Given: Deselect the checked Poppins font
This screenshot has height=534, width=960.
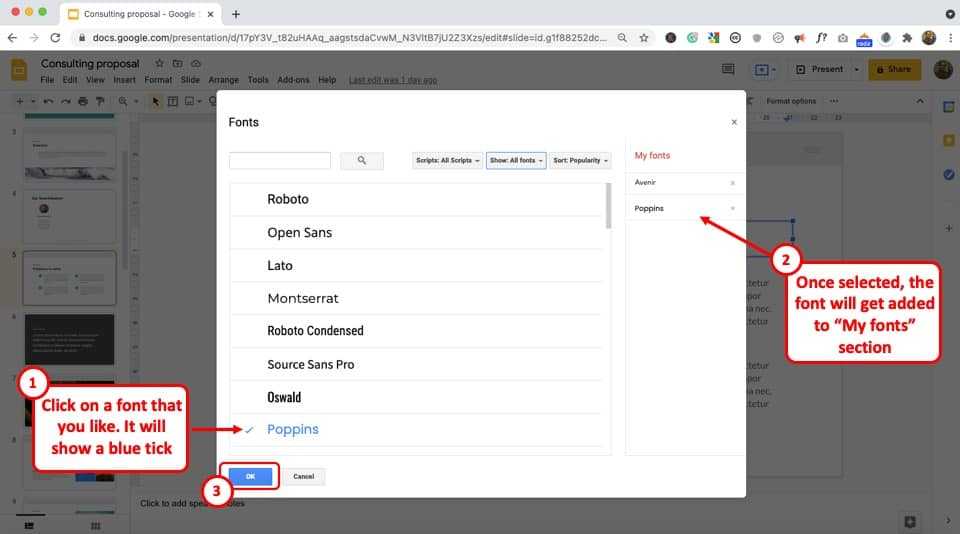Looking at the screenshot, I should [292, 430].
